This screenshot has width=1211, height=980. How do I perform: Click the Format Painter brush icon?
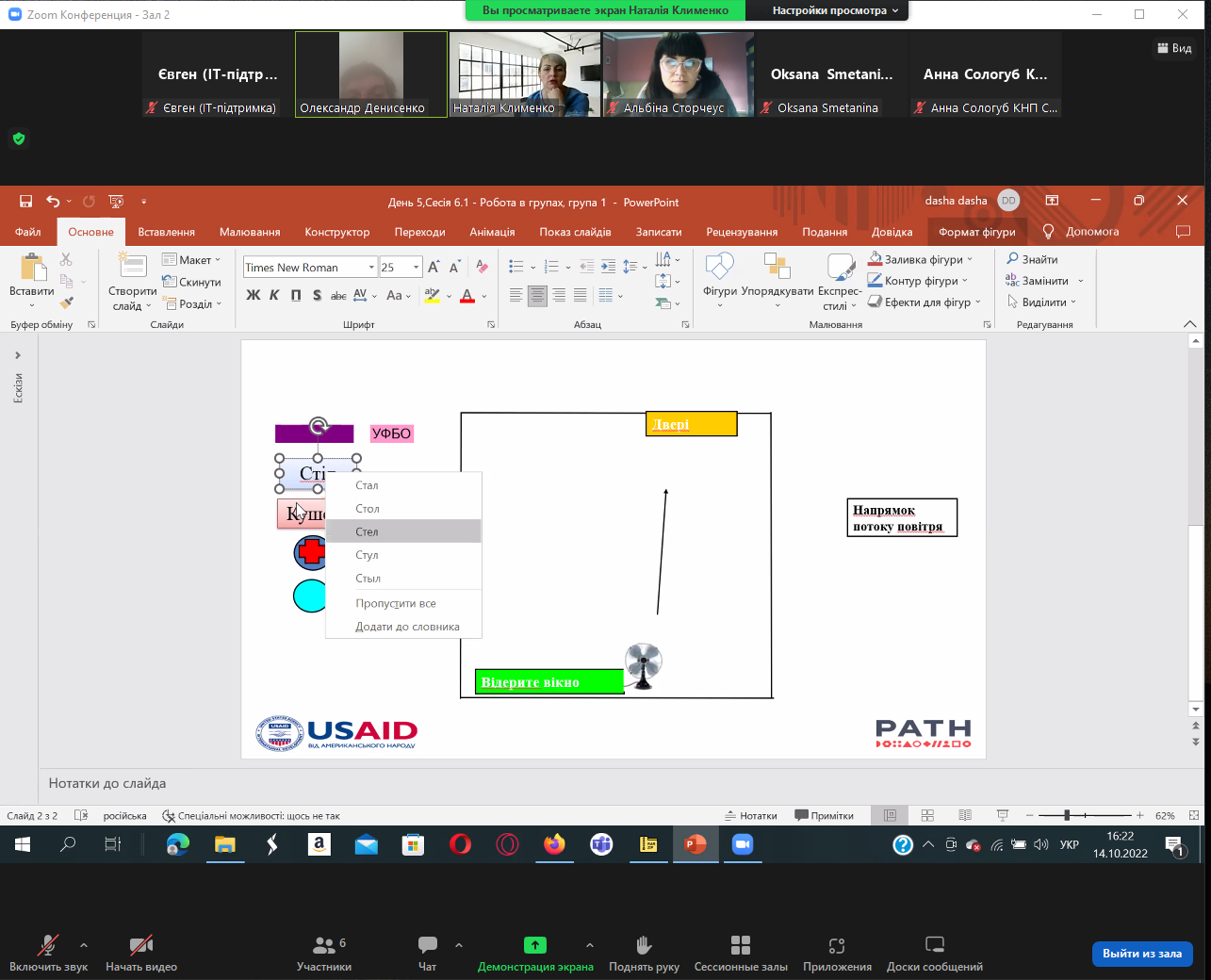[x=66, y=302]
